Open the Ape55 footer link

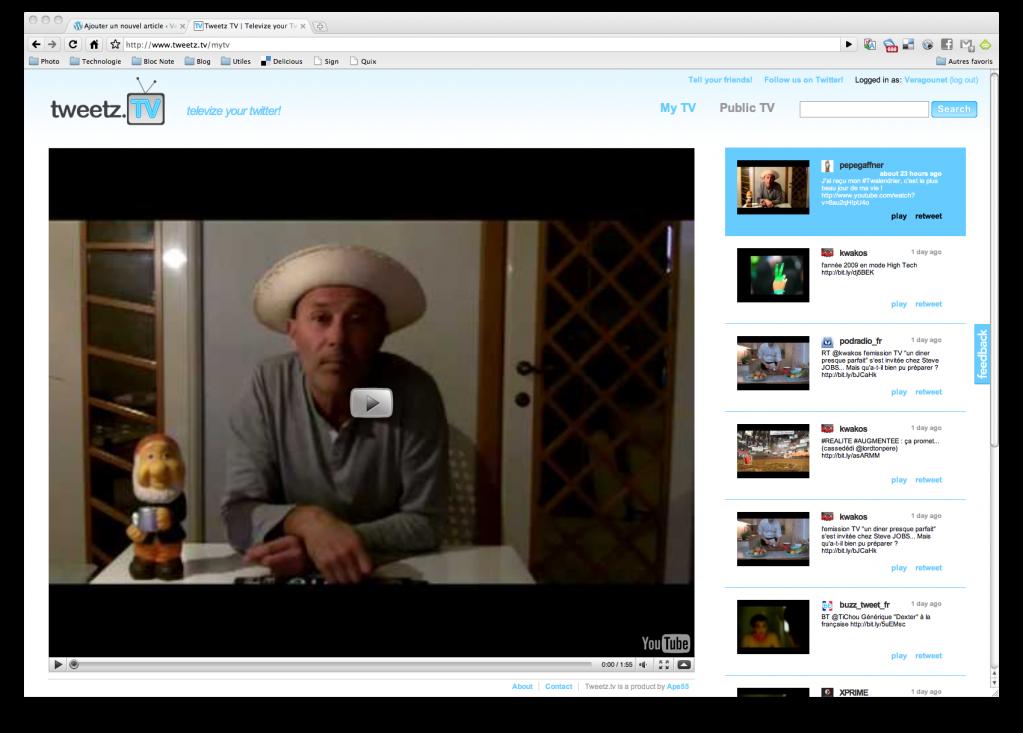(678, 686)
